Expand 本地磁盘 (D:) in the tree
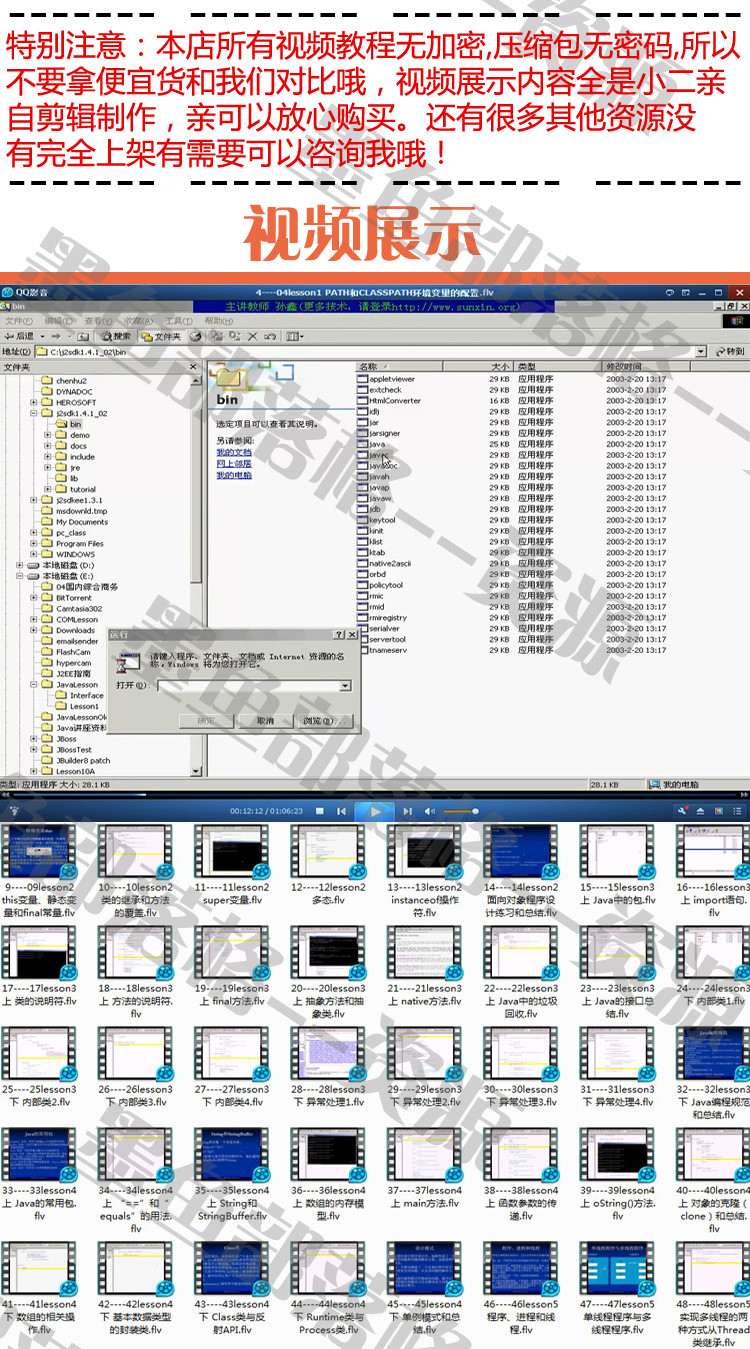 tap(20, 565)
